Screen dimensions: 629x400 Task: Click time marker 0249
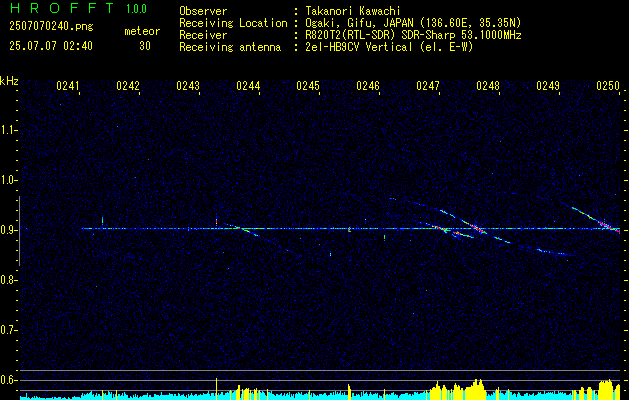point(548,86)
